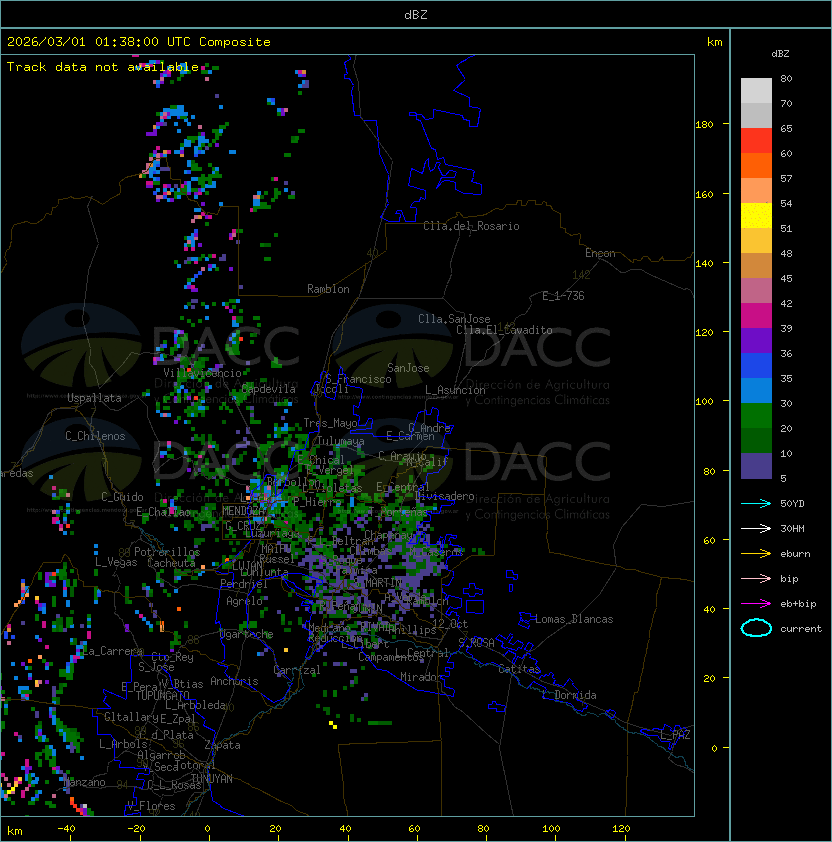This screenshot has height=842, width=832.
Task: Pick the royal blue swatch in dBZ scale
Action: tap(756, 366)
